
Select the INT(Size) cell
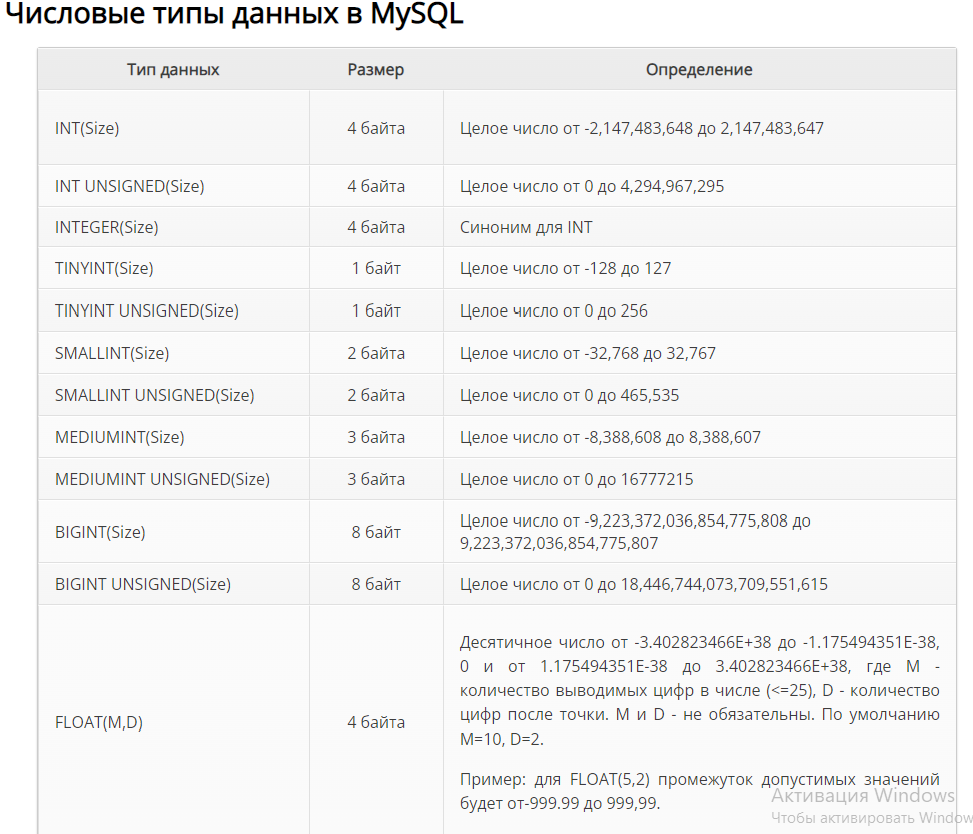(x=174, y=128)
